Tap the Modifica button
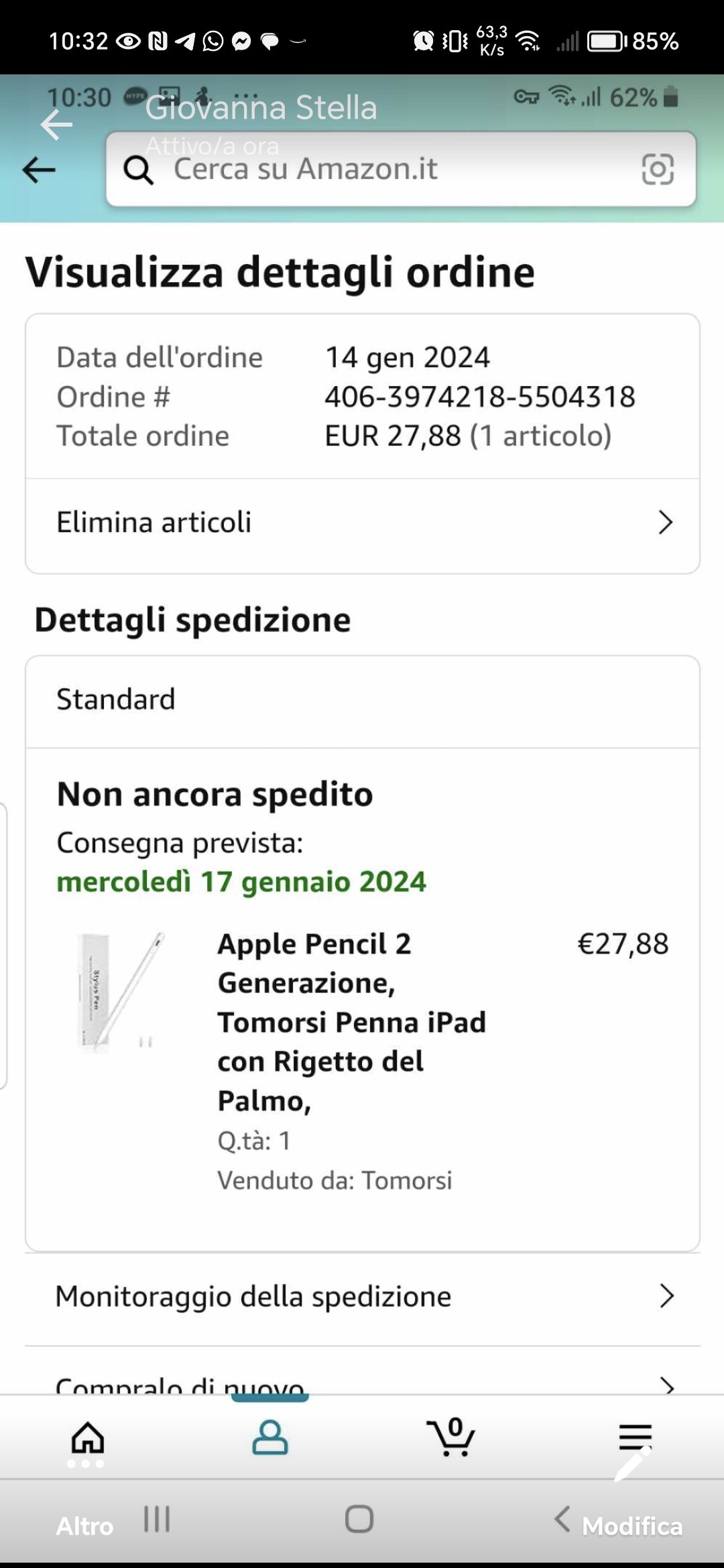 tap(631, 1526)
